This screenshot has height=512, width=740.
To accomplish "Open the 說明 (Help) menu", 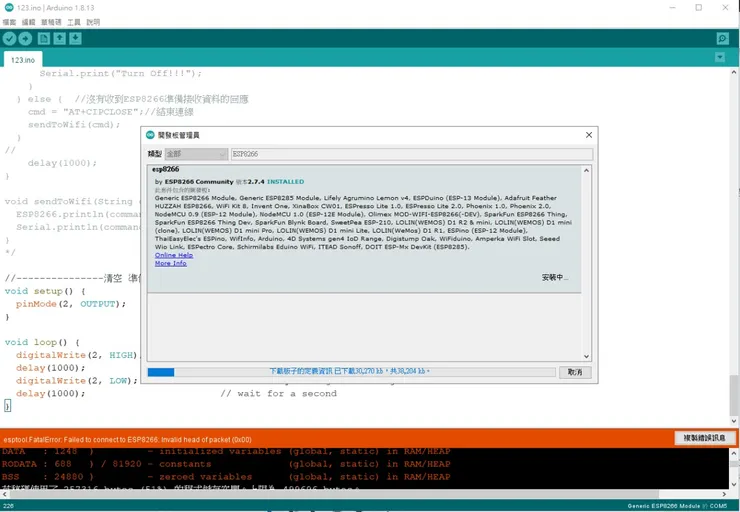I will (x=93, y=22).
